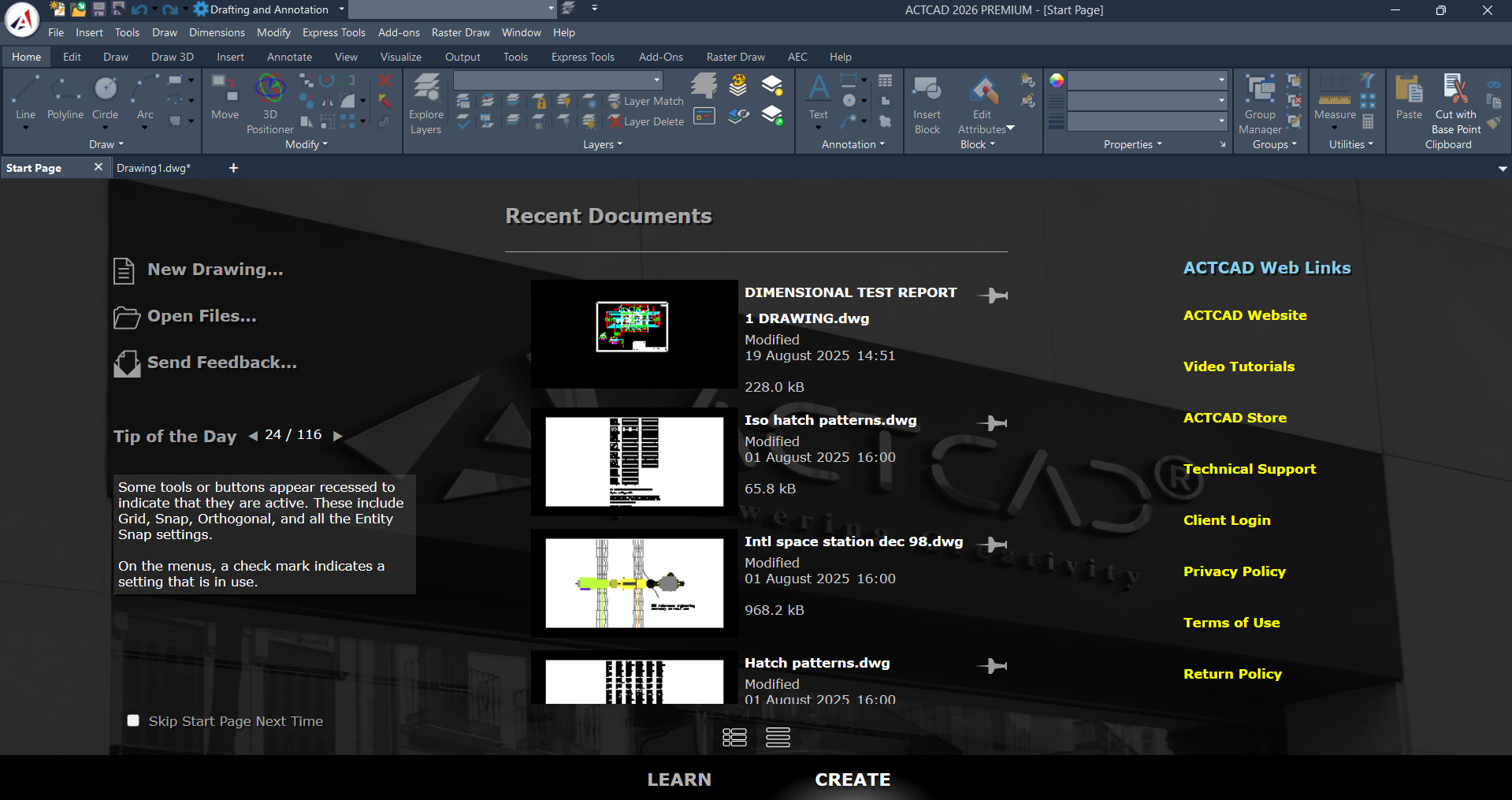Launch the 3D Positioner tool
This screenshot has width=1512, height=800.
coord(270,103)
